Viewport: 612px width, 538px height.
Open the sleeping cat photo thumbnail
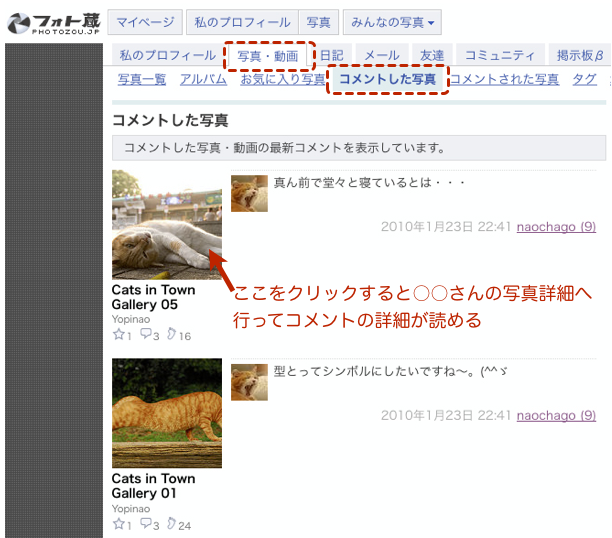166,224
